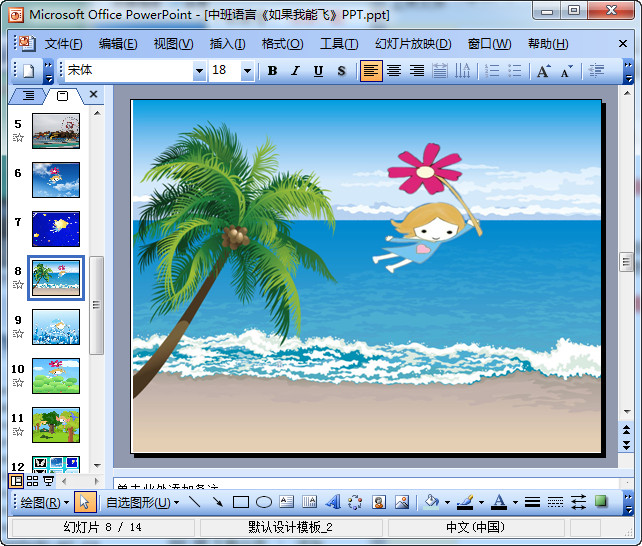Apply Fill Color bucket
Viewport: 642px width, 546px height.
pyautogui.click(x=432, y=502)
